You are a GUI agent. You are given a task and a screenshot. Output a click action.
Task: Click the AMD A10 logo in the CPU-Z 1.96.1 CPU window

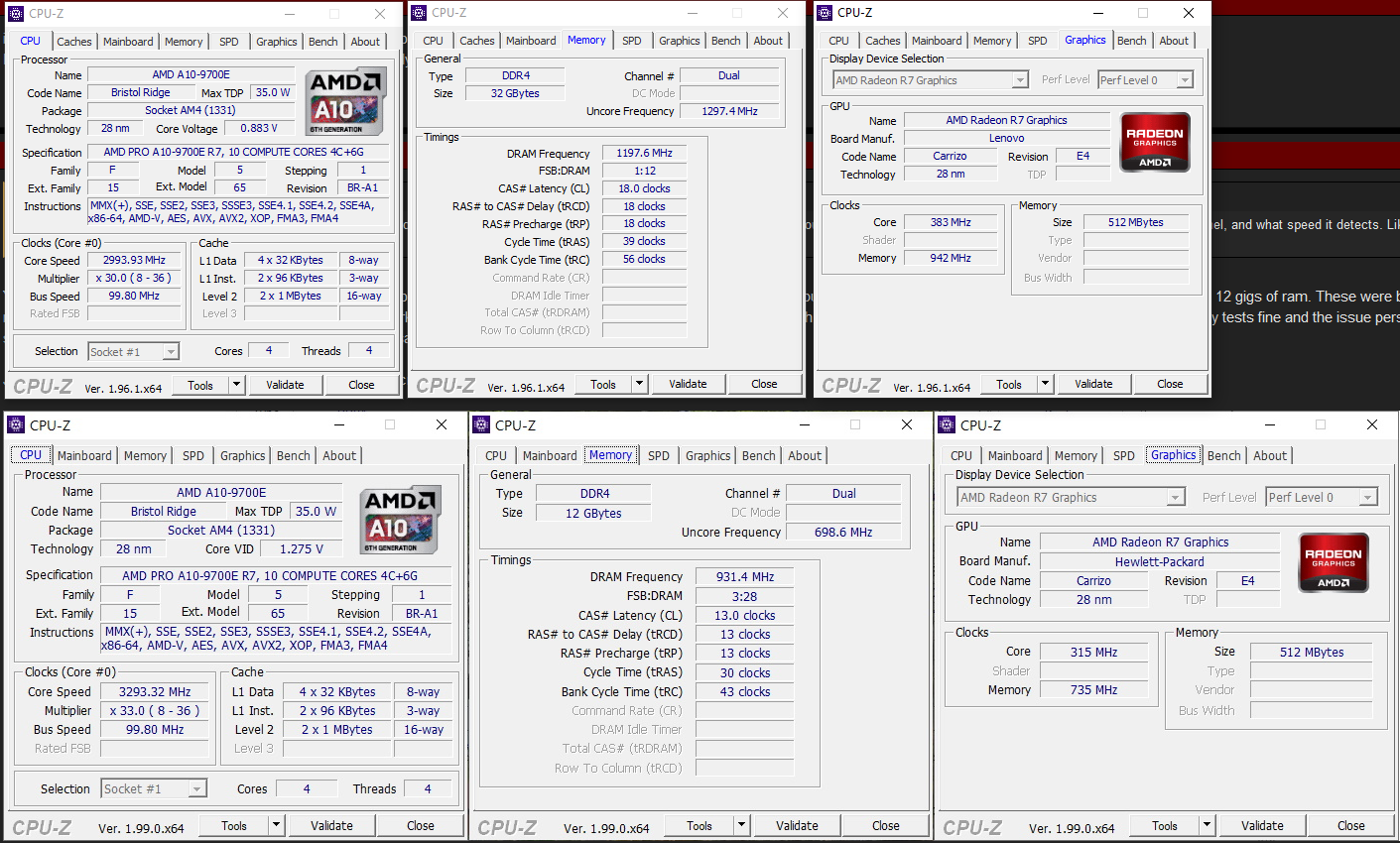coord(344,102)
